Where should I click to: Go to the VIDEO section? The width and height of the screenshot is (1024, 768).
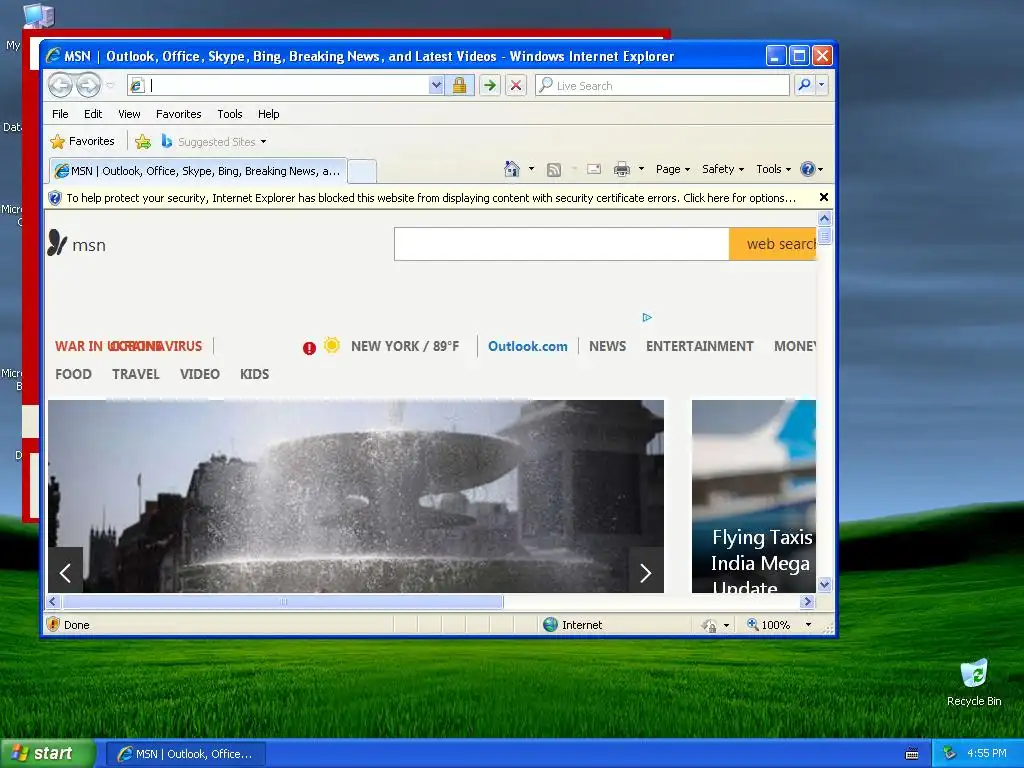[x=200, y=374]
